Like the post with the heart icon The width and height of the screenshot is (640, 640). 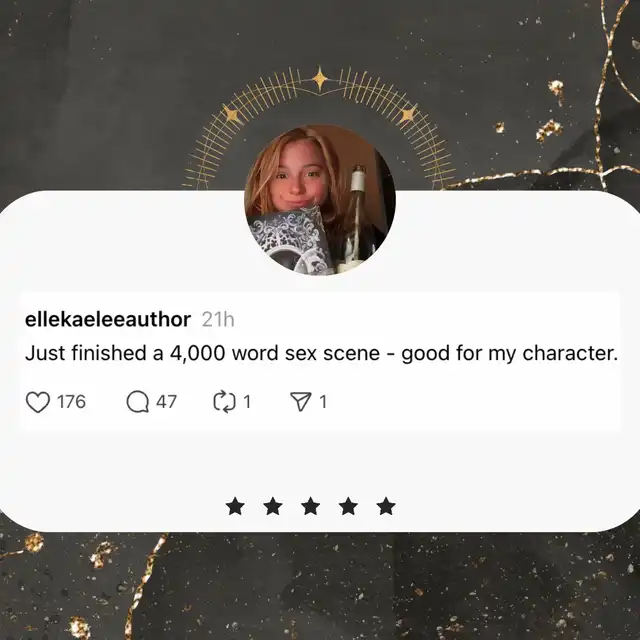pos(38,402)
